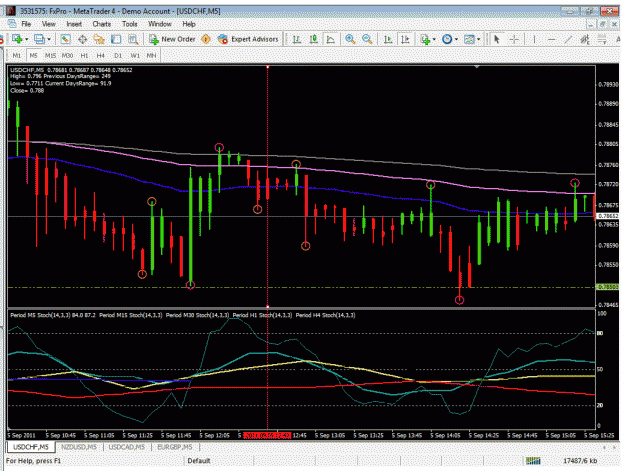The image size is (625, 471).
Task: Click the current price label 0.78652
Action: click(x=607, y=216)
